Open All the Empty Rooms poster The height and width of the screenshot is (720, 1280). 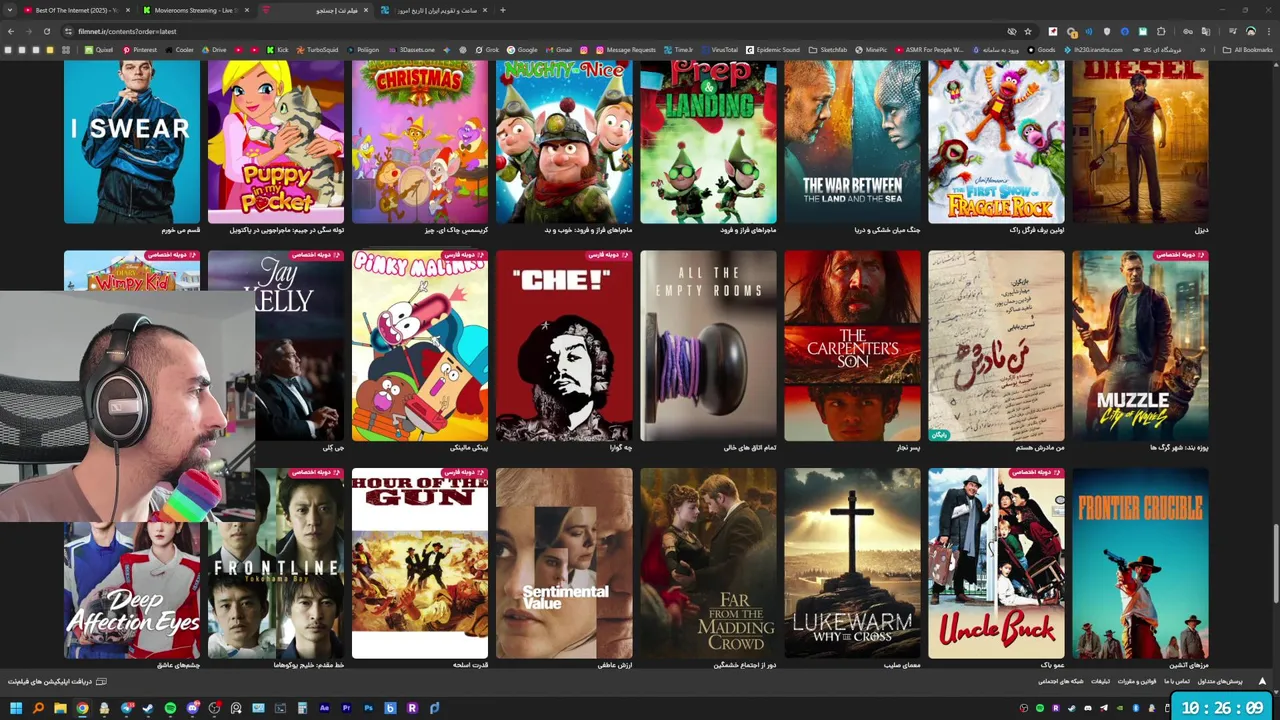pyautogui.click(x=708, y=346)
